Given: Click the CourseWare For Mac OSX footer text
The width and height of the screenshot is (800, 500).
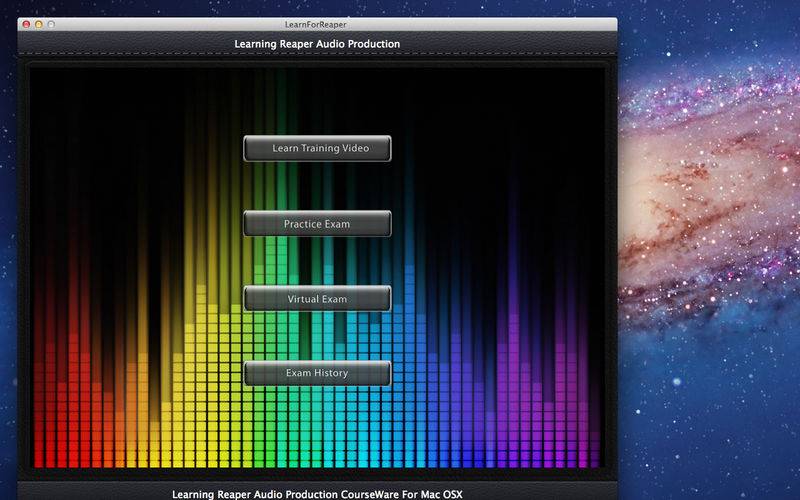Looking at the screenshot, I should pos(317,494).
